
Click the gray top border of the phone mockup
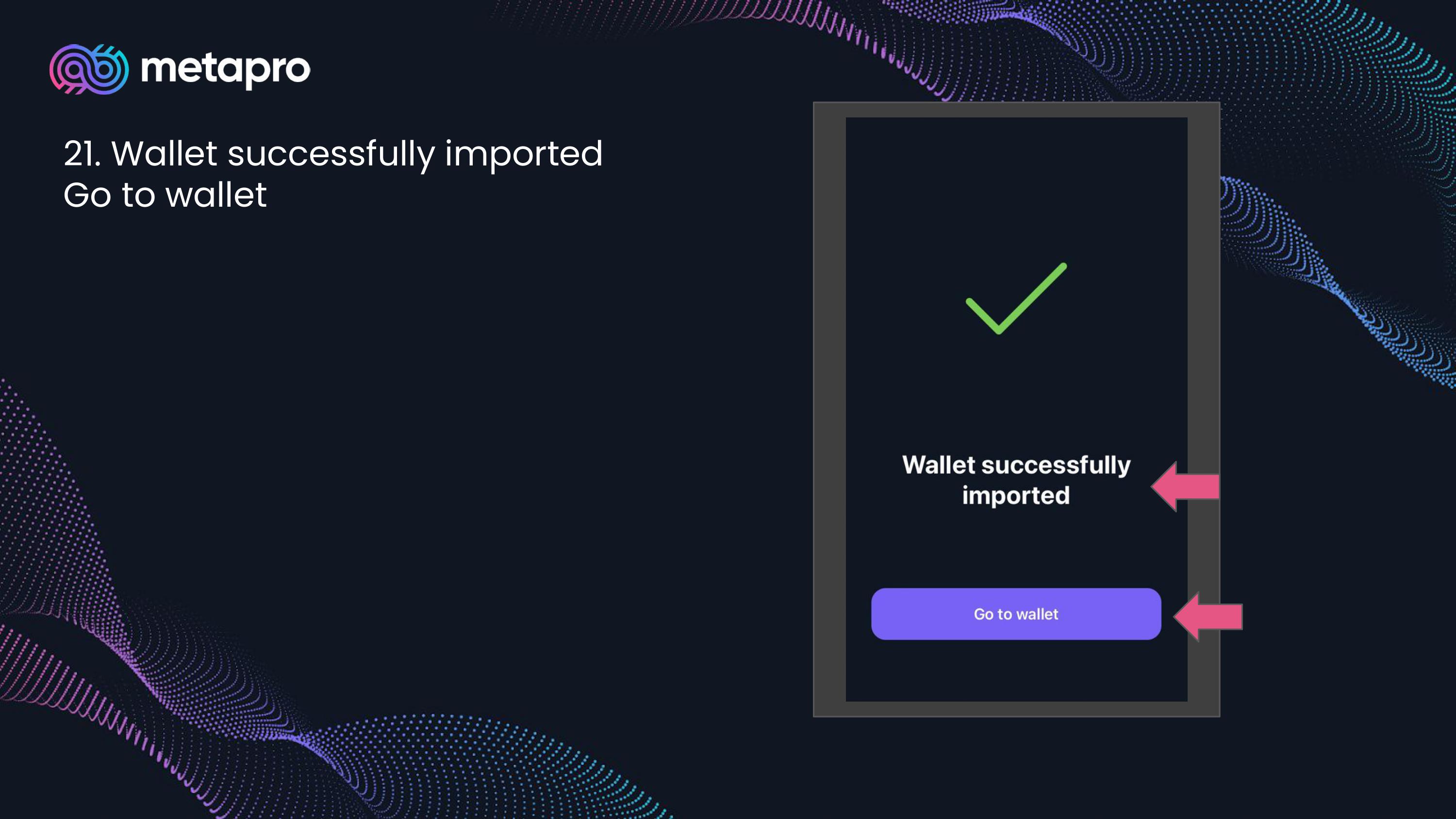tap(1016, 110)
